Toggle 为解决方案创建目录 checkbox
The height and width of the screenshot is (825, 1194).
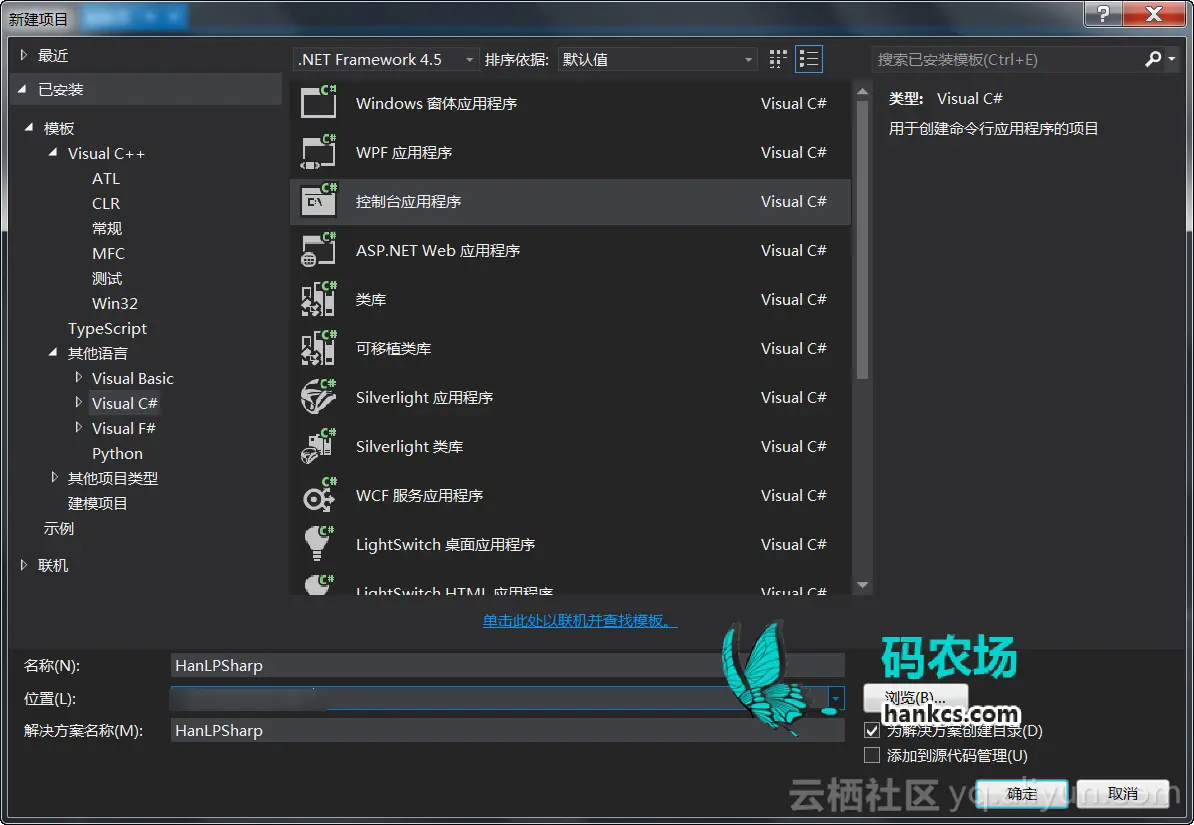pyautogui.click(x=872, y=730)
